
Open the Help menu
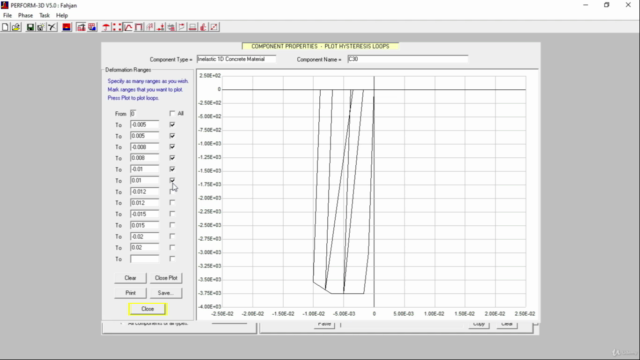click(x=62, y=16)
